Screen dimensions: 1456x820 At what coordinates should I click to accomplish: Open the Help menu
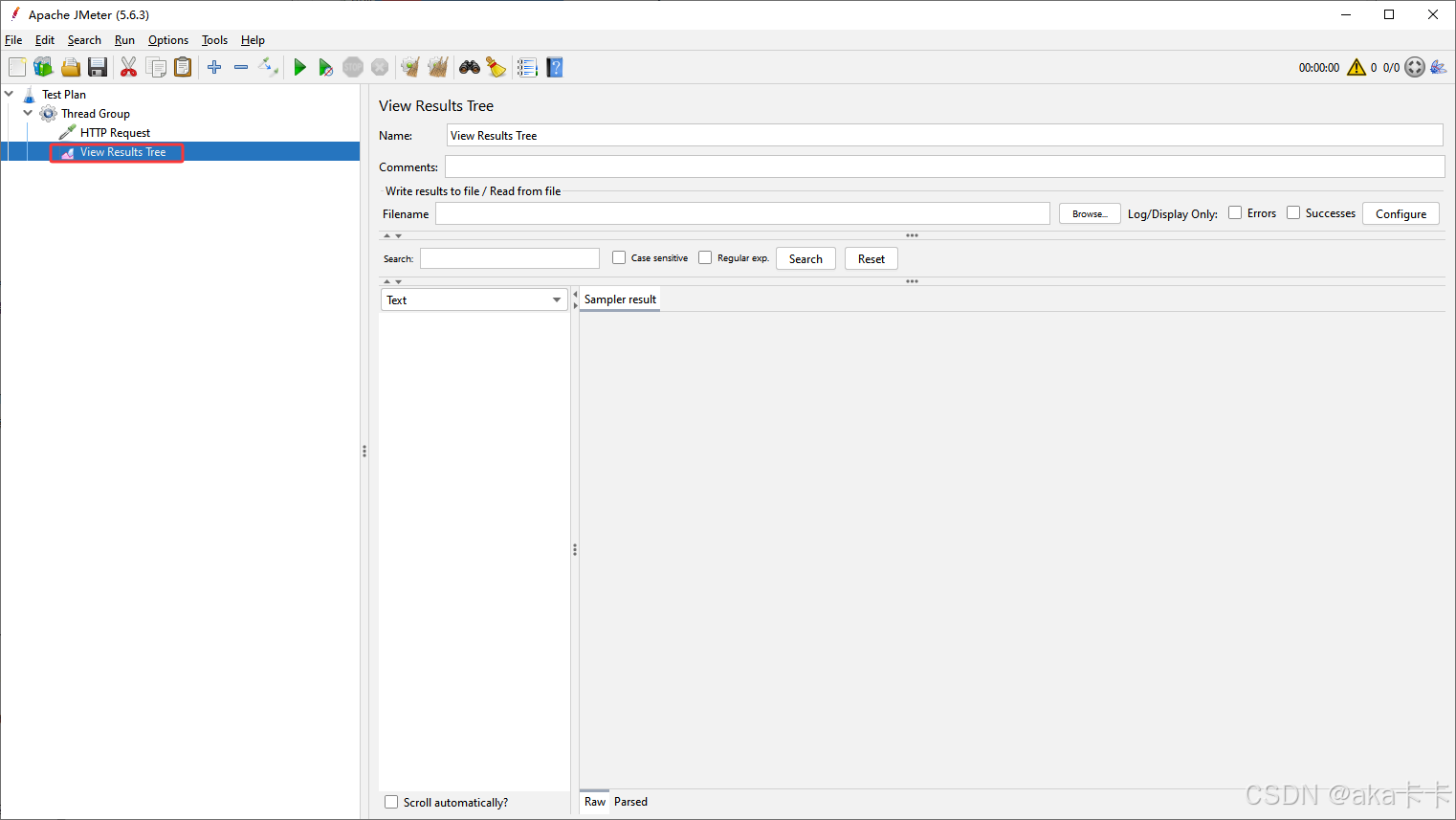pyautogui.click(x=253, y=40)
